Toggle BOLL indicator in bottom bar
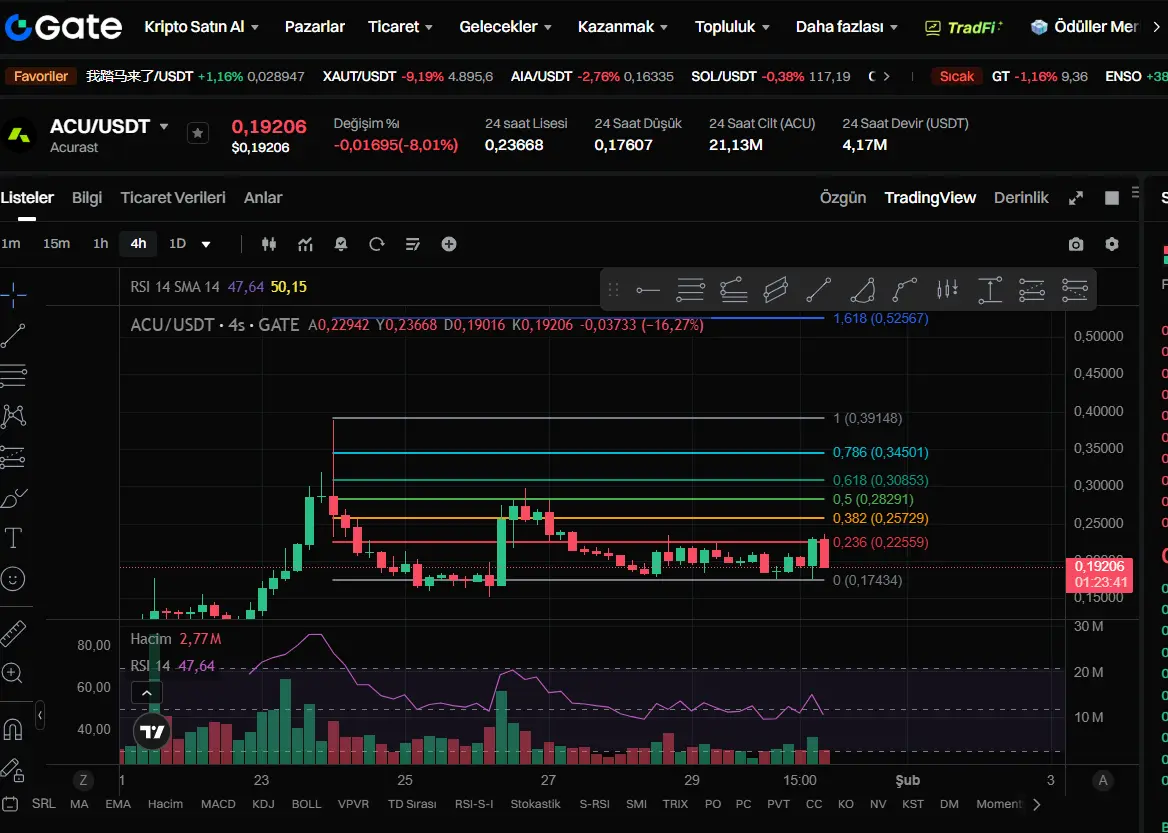The height and width of the screenshot is (833, 1168). point(306,804)
